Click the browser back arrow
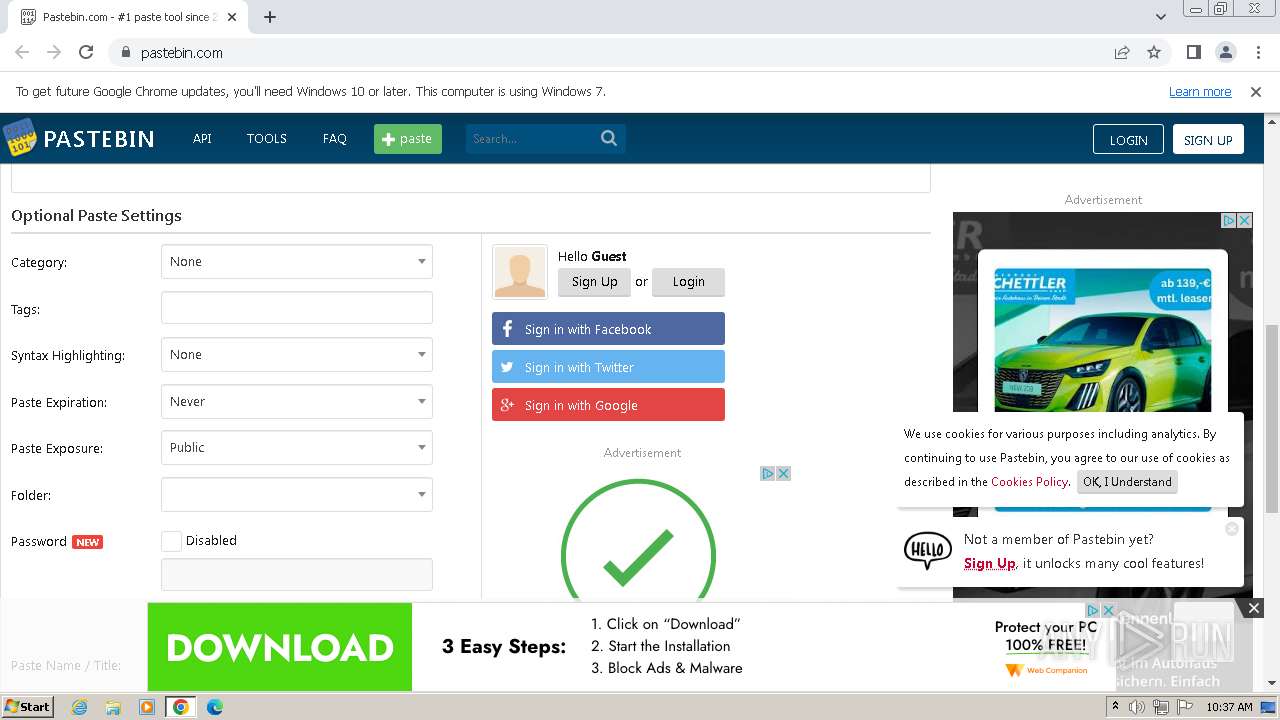The image size is (1280, 720). coord(22,52)
